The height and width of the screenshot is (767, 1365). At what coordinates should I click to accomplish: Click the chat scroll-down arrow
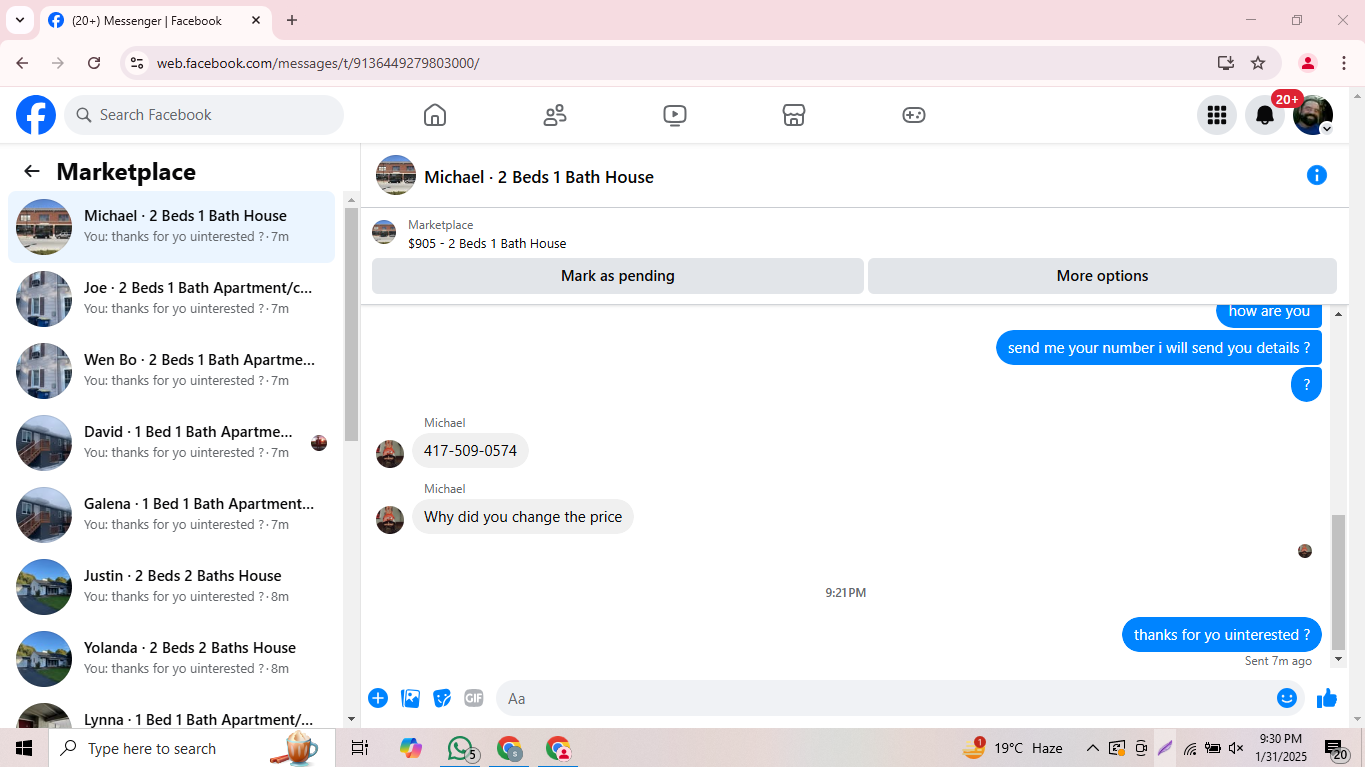1339,659
